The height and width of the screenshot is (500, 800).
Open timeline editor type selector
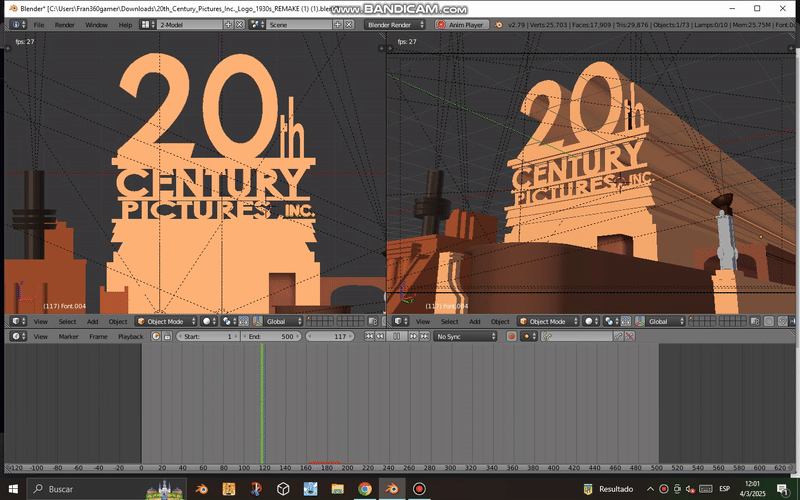18,336
